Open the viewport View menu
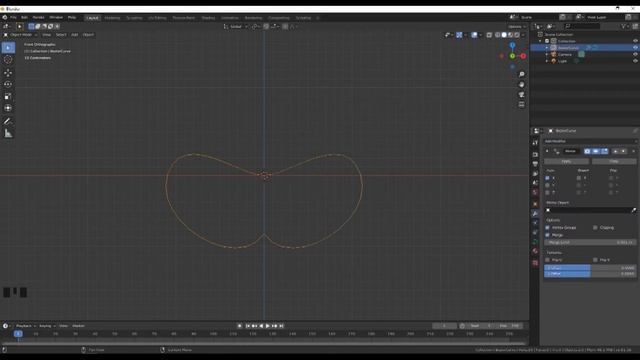The width and height of the screenshot is (640, 360). click(x=47, y=35)
